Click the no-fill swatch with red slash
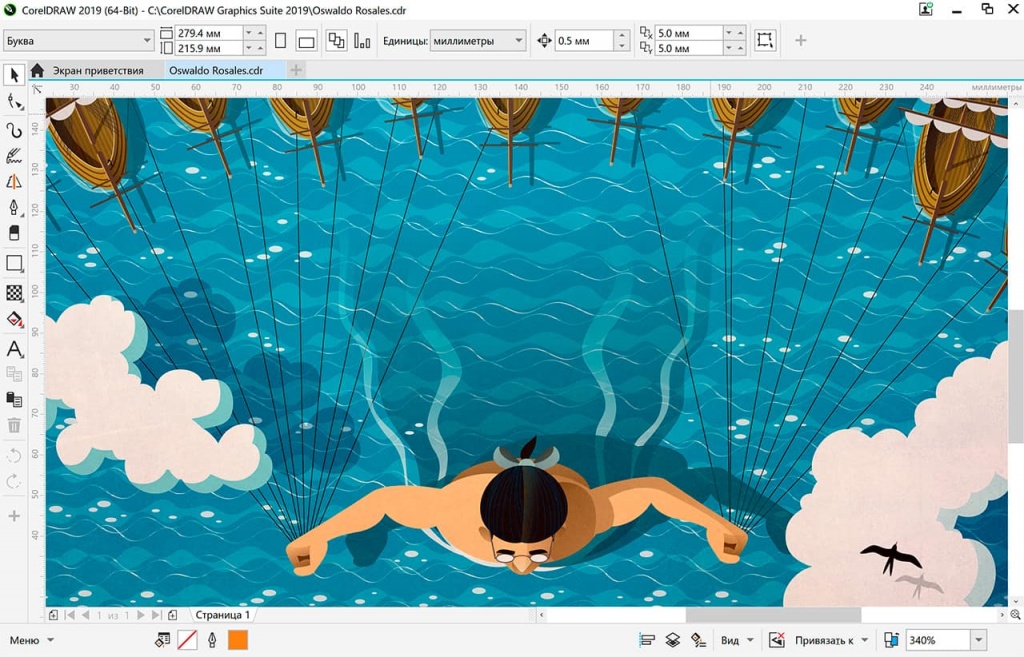 pyautogui.click(x=187, y=640)
